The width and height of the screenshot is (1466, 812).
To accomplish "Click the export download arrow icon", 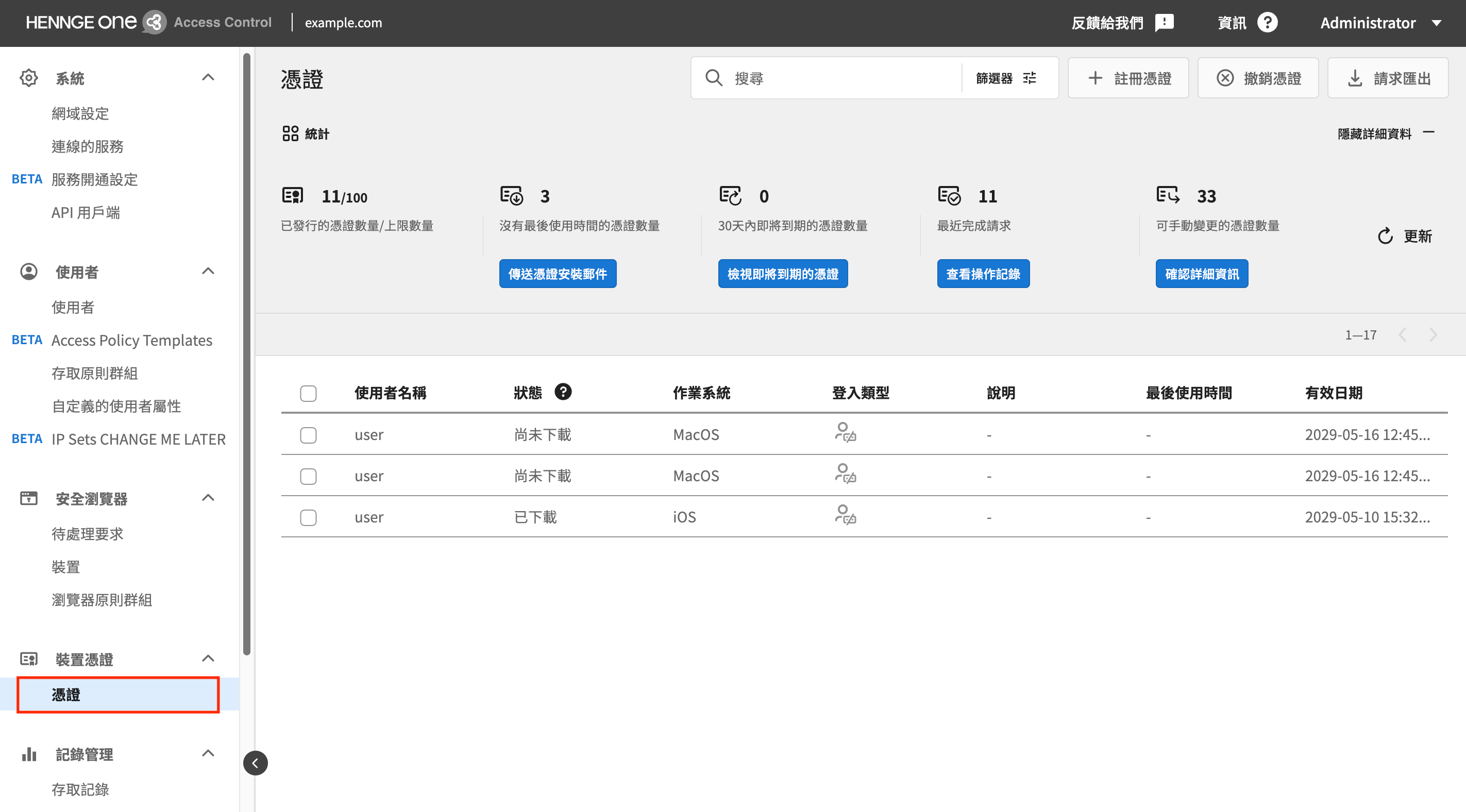I will (x=1355, y=78).
